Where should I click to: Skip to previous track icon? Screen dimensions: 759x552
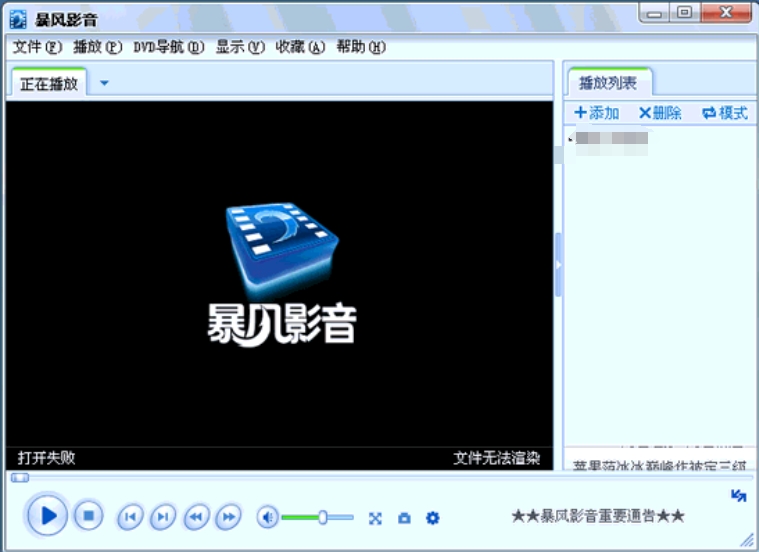[x=130, y=517]
